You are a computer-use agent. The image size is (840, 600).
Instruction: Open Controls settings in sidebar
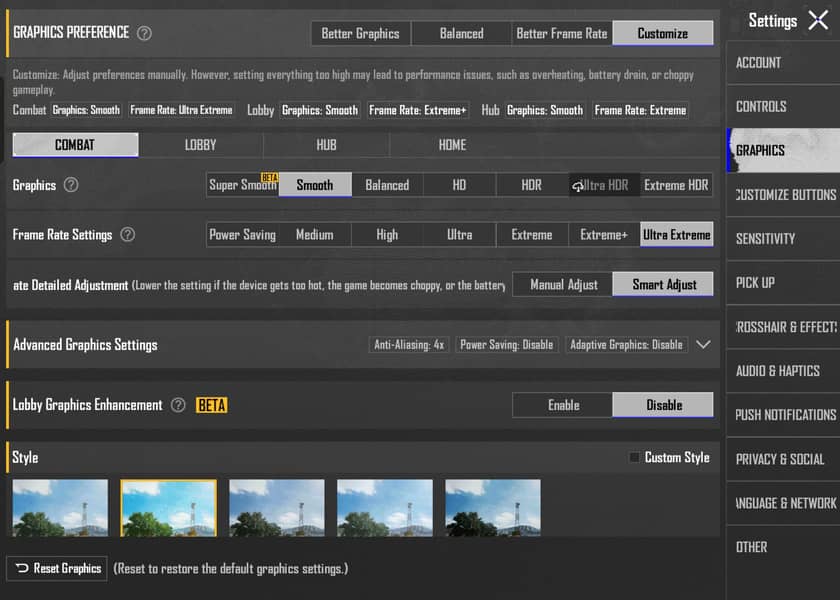point(783,106)
